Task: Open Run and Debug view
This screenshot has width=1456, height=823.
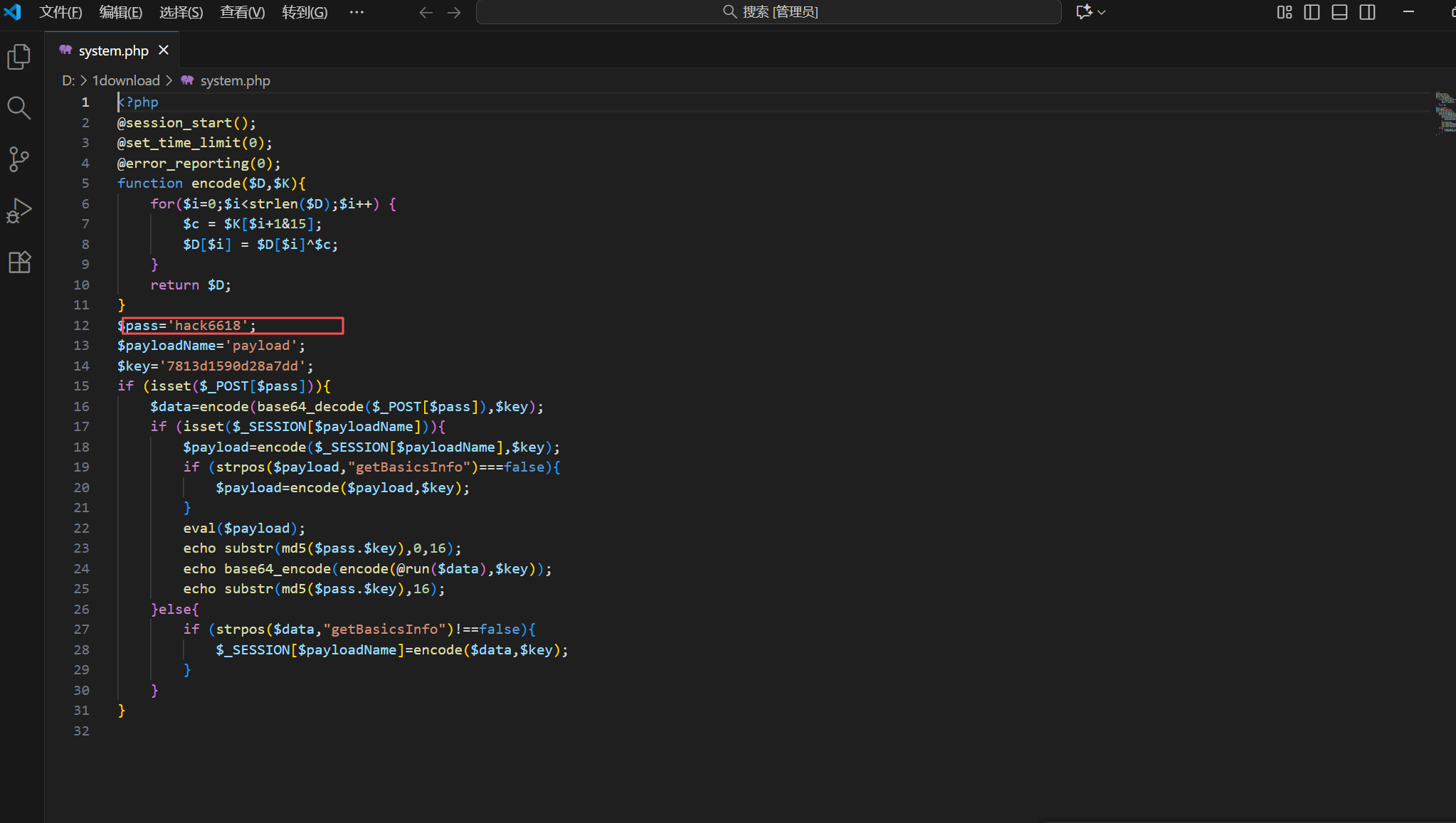Action: [19, 211]
